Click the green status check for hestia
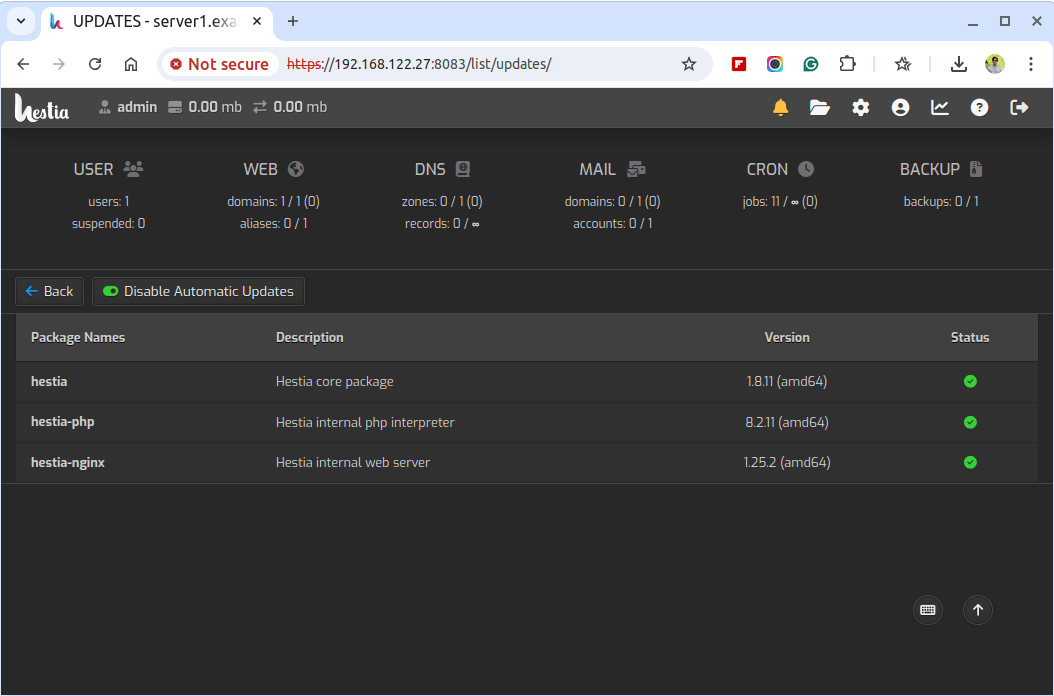This screenshot has height=696, width=1054. pos(970,381)
